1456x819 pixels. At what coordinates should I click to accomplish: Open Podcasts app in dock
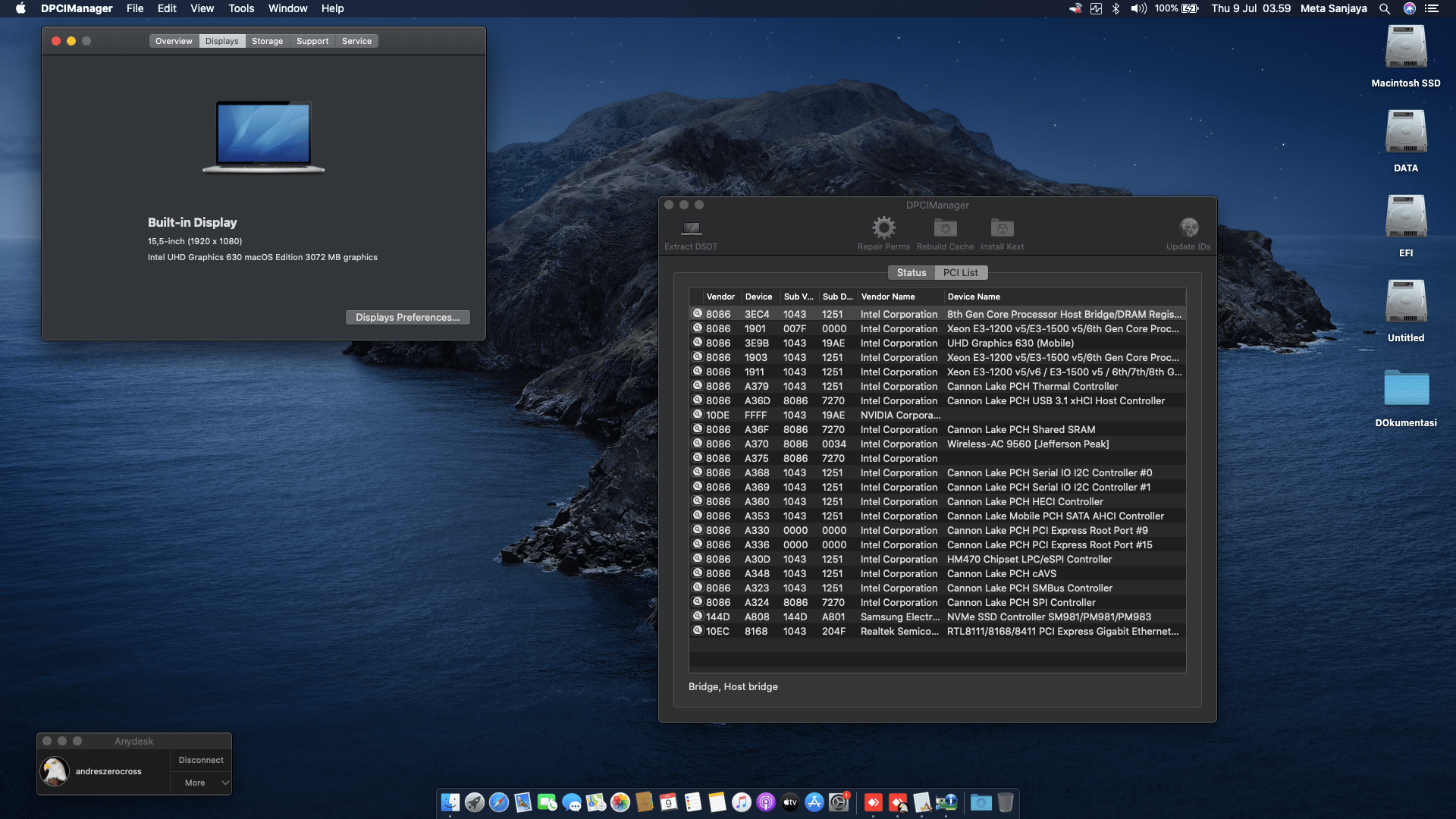(x=766, y=802)
